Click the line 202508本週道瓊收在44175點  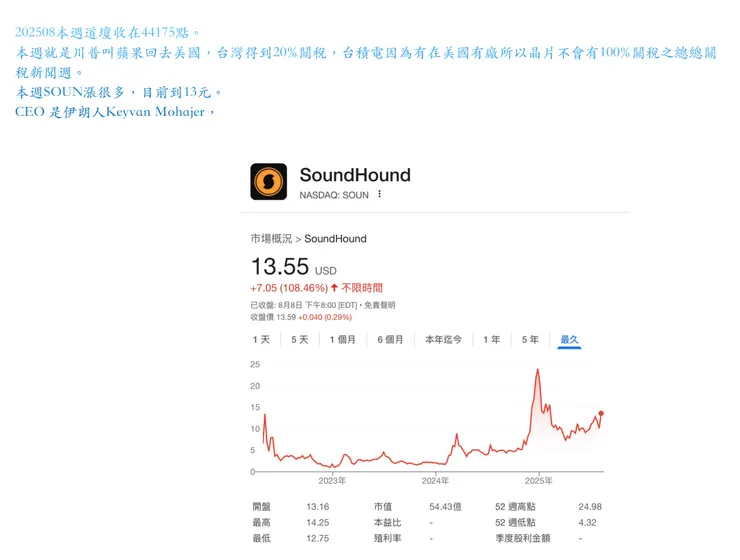pyautogui.click(x=108, y=33)
